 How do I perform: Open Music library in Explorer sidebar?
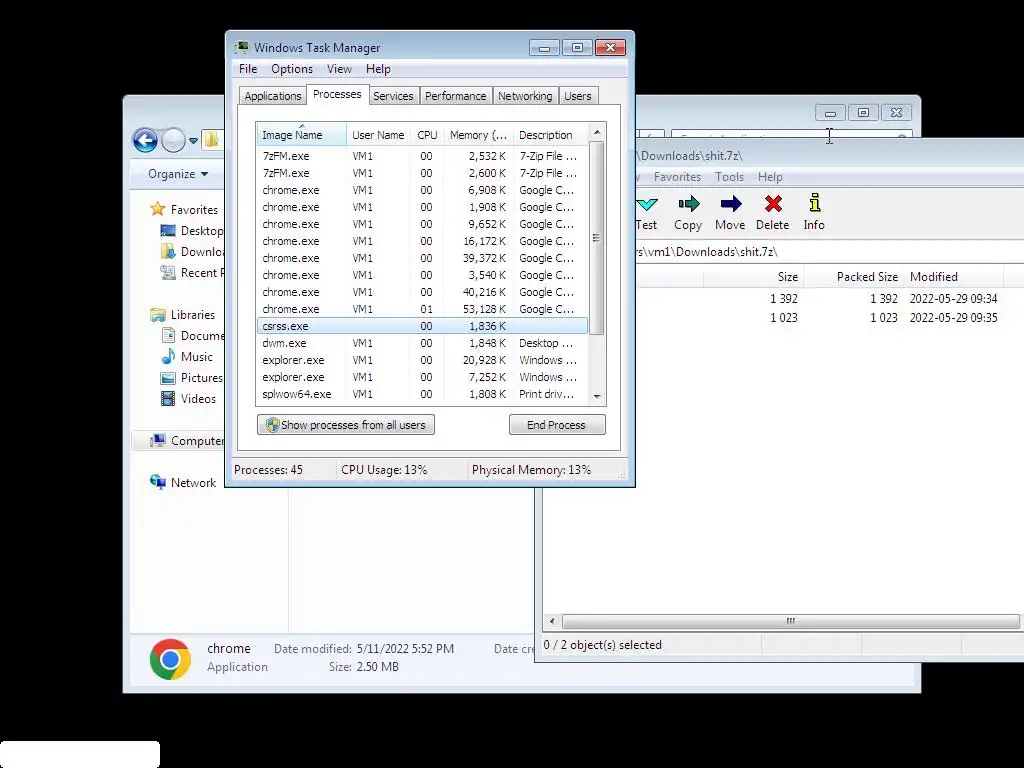point(187,357)
